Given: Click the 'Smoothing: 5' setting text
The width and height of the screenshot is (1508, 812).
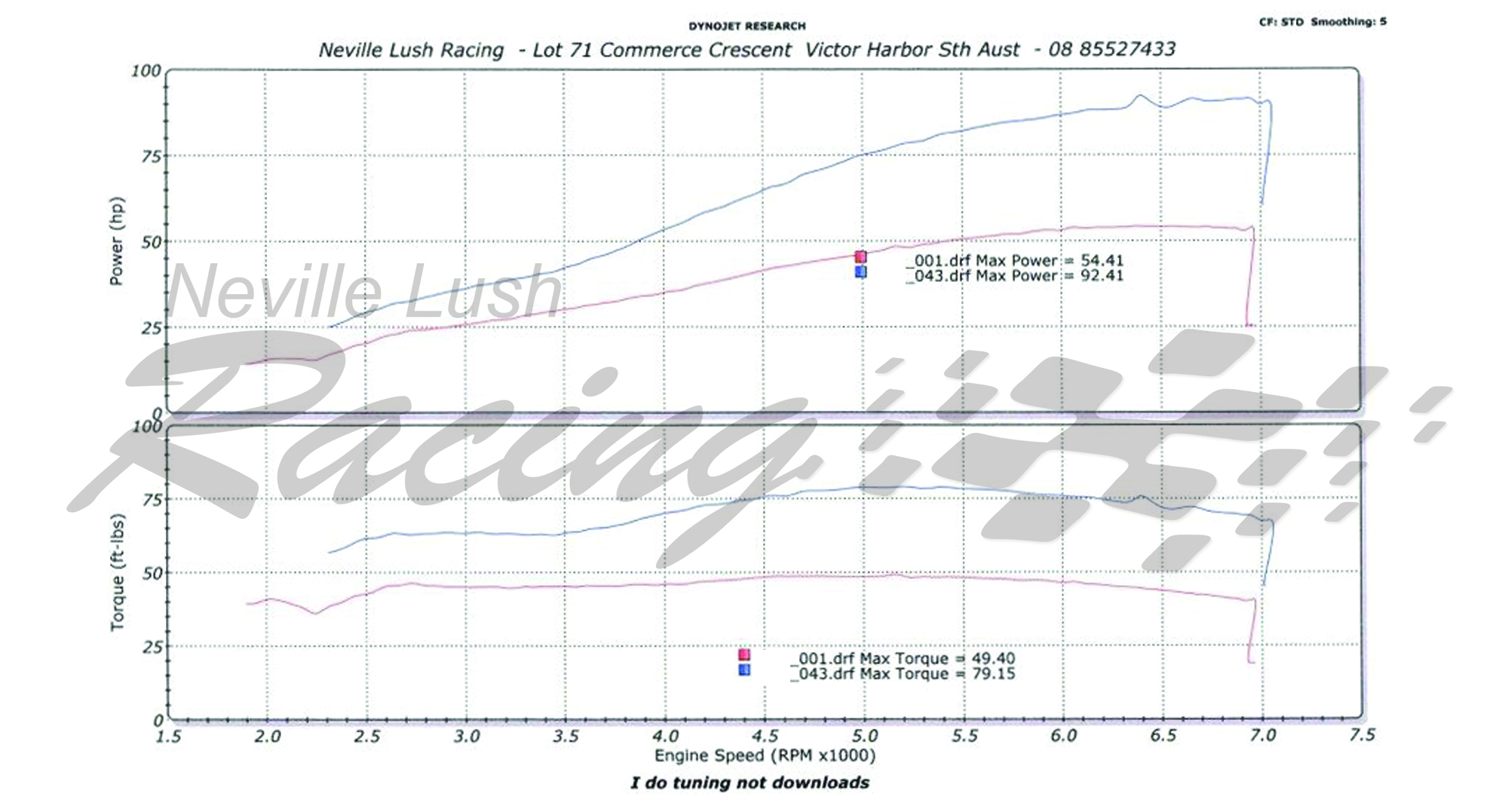Looking at the screenshot, I should pyautogui.click(x=1348, y=22).
